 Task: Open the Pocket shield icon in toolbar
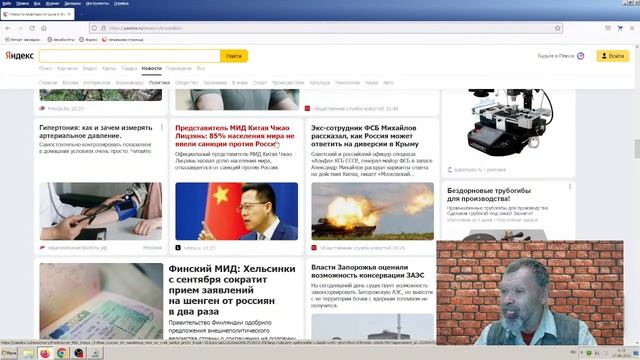[x=608, y=28]
